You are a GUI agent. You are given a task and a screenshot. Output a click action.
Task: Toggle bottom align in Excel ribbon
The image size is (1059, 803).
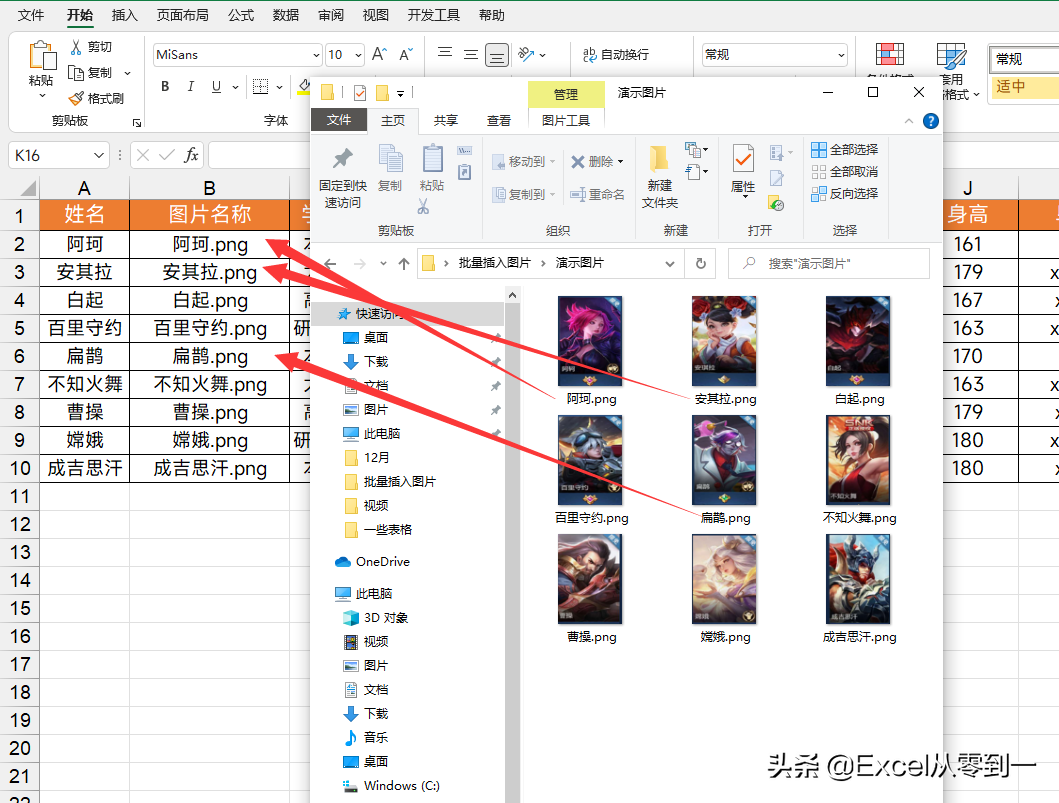[496, 55]
